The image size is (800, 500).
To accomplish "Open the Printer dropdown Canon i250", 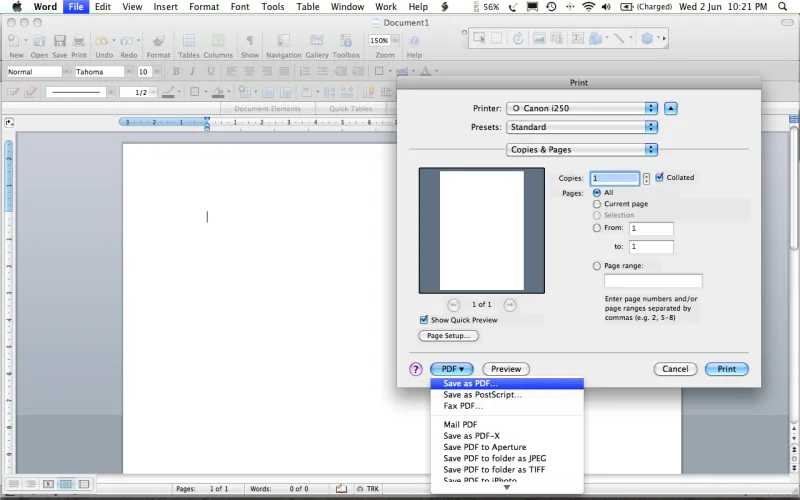I will pos(582,108).
